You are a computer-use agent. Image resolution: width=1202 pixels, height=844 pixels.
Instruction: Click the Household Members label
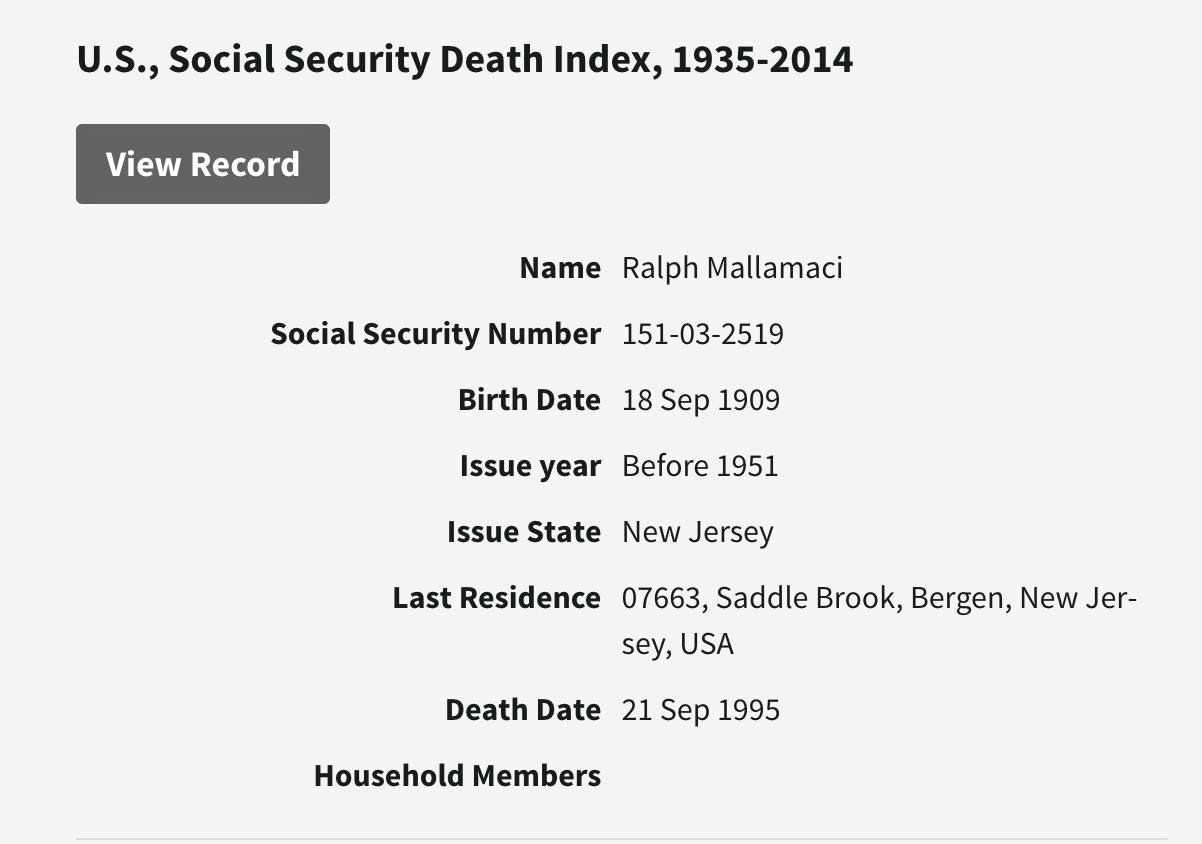tap(457, 776)
